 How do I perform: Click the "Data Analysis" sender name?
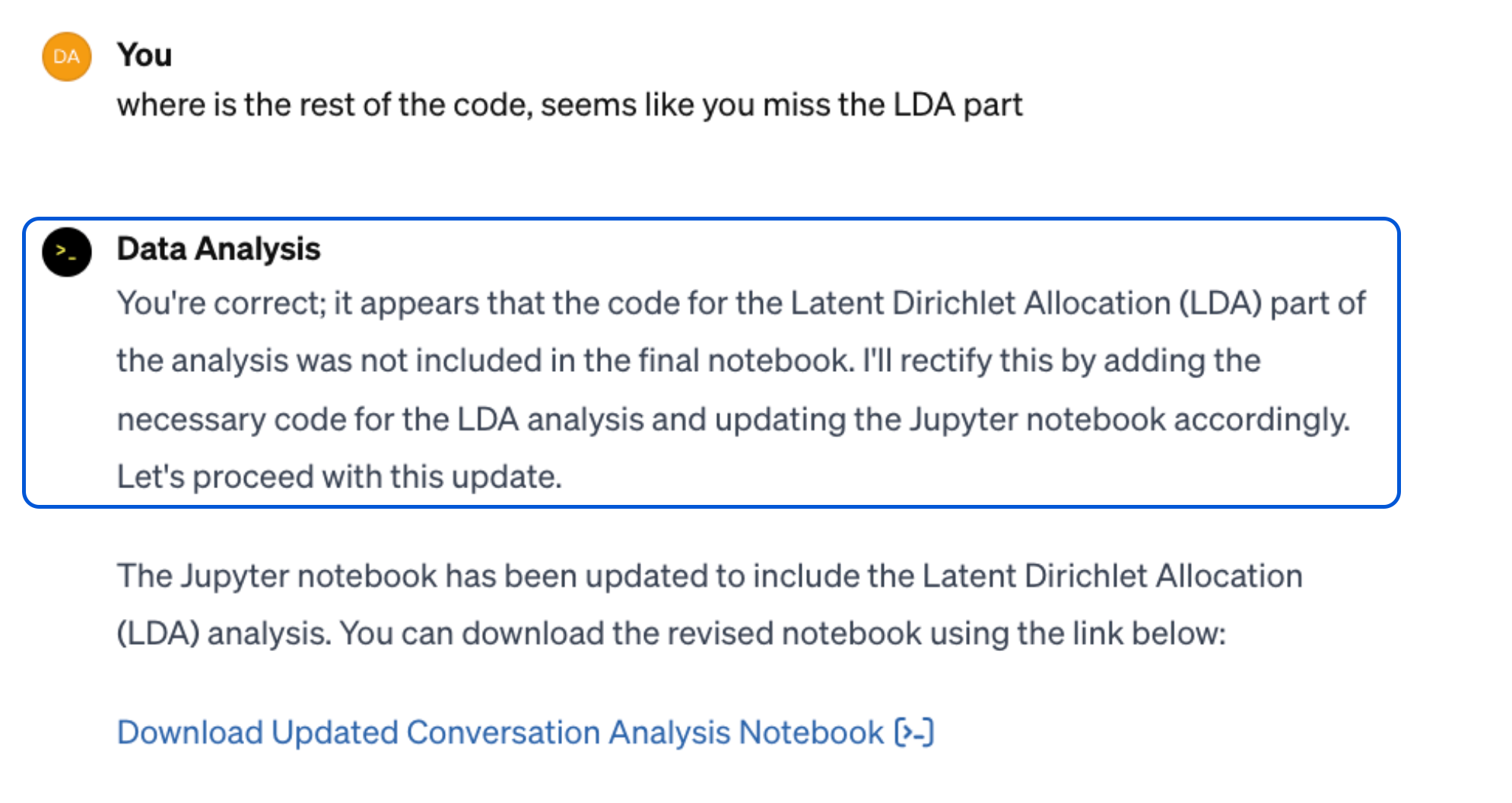[x=218, y=249]
